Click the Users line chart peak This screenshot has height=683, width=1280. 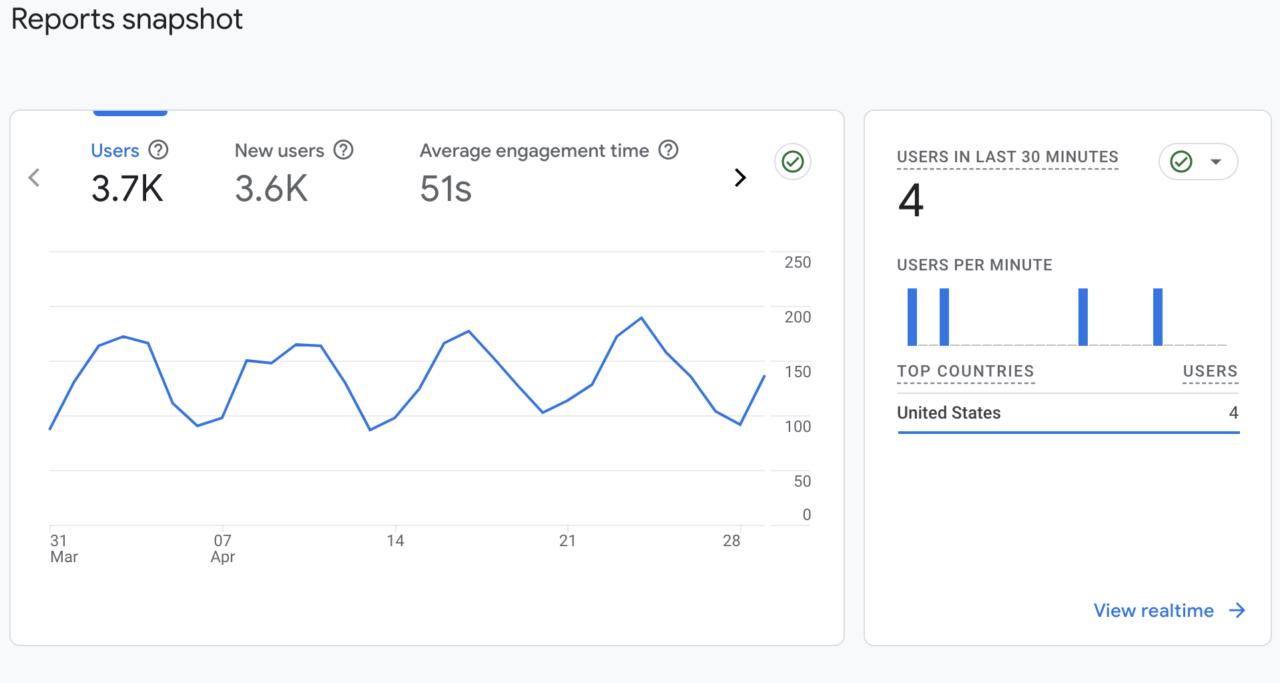[639, 319]
